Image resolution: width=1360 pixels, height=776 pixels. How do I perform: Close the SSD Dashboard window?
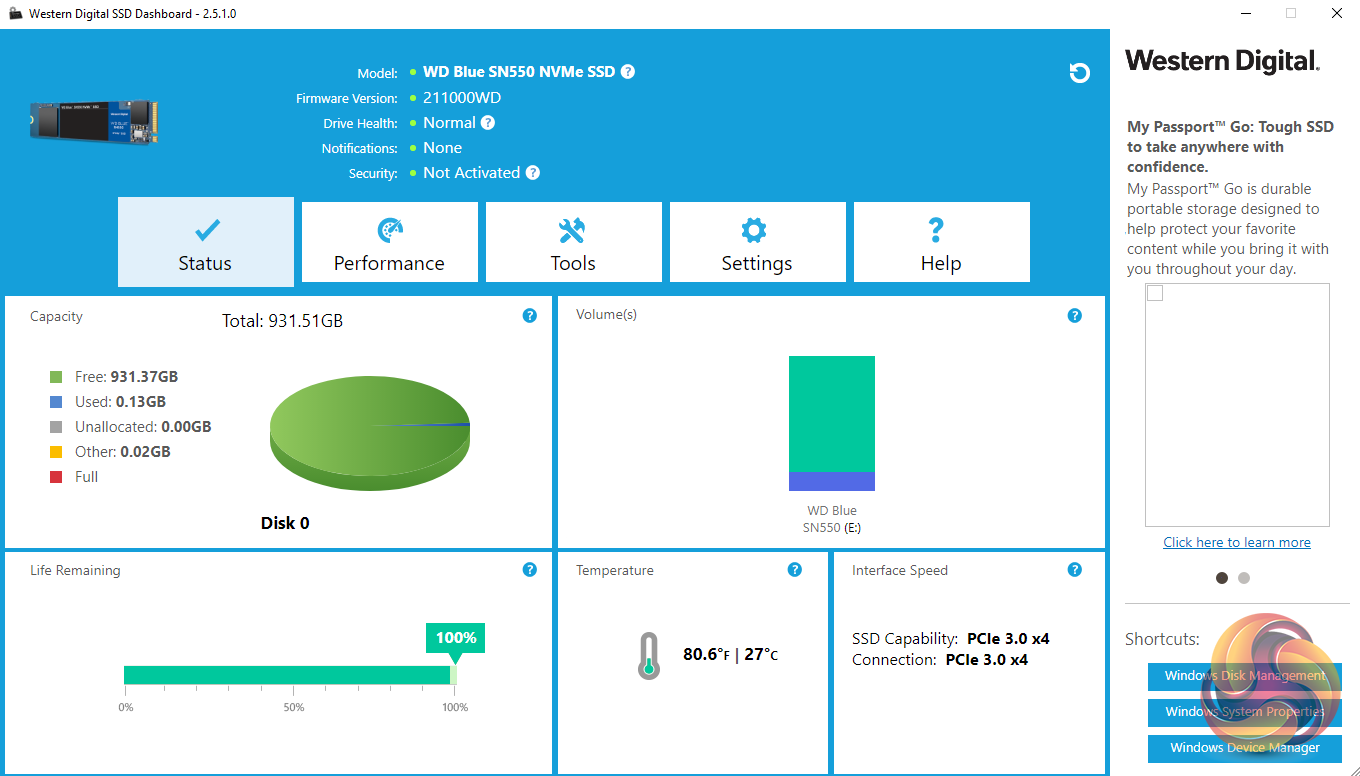click(x=1337, y=14)
